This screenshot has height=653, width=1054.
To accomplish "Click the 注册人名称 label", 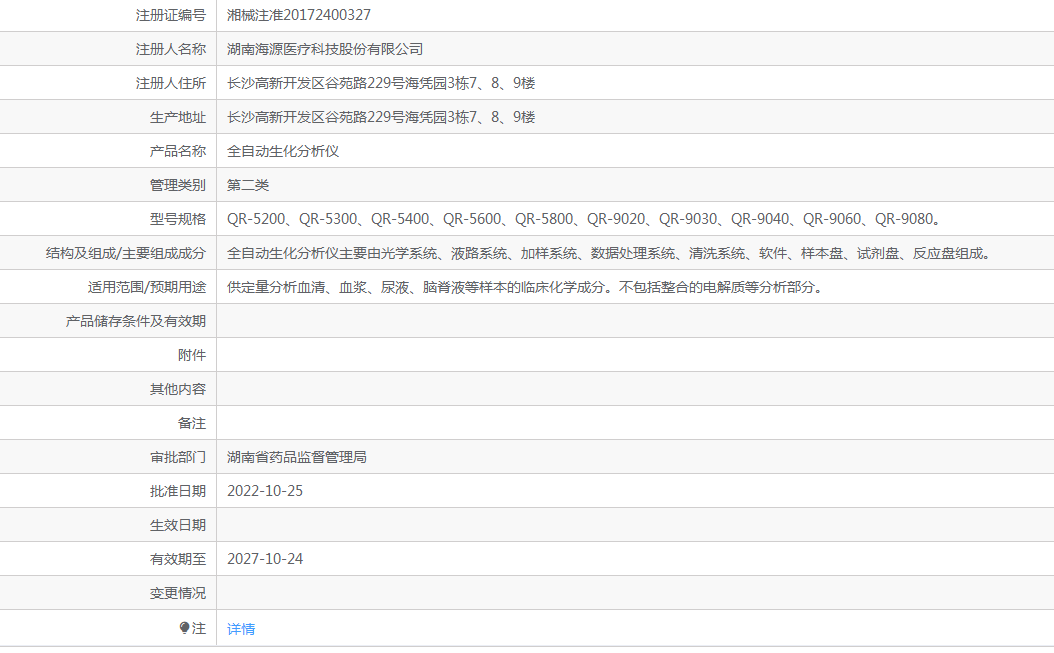I will (171, 49).
